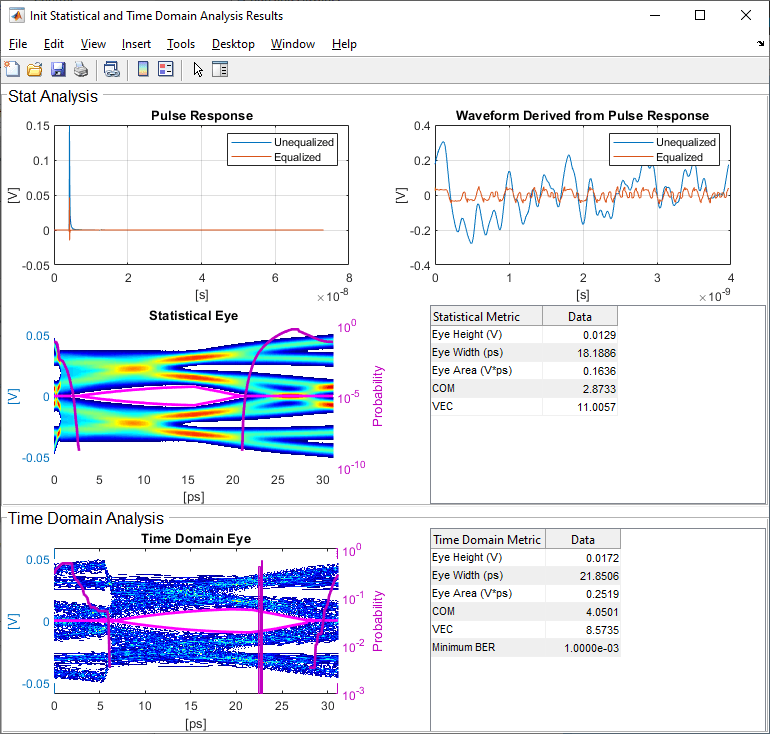770x734 pixels.
Task: Expand the Desktop menu
Action: 233,44
